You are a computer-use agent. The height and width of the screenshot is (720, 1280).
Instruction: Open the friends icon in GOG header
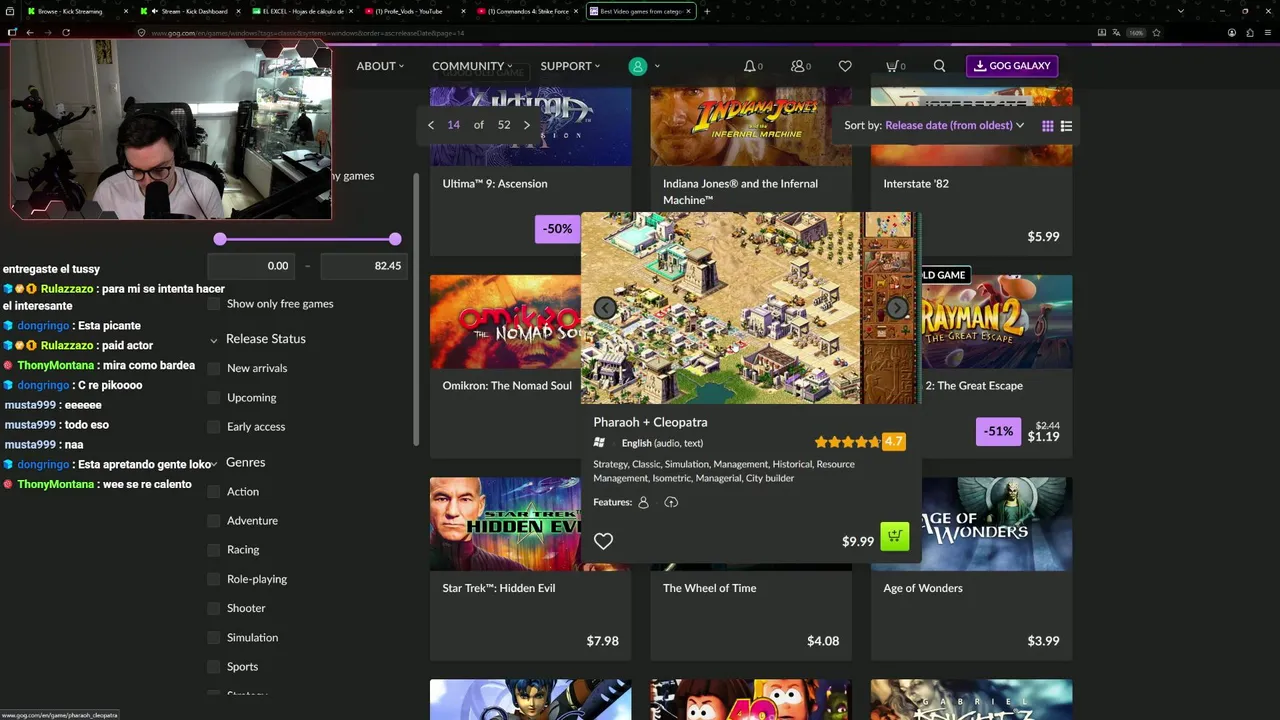point(797,66)
